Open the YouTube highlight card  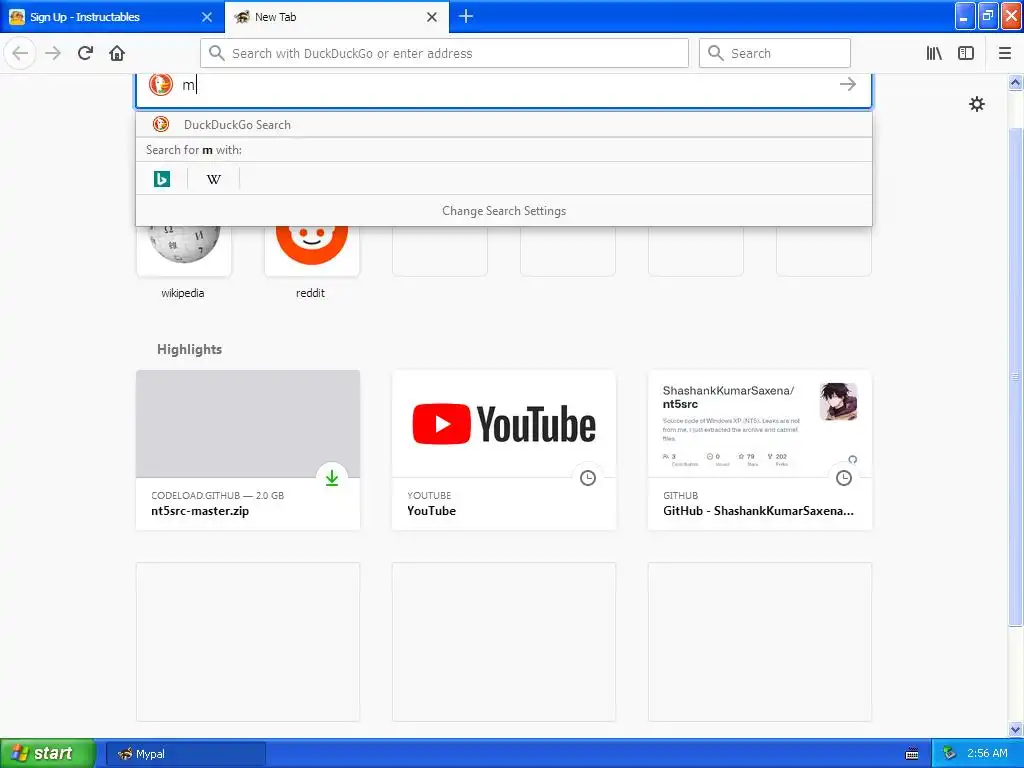coord(504,450)
